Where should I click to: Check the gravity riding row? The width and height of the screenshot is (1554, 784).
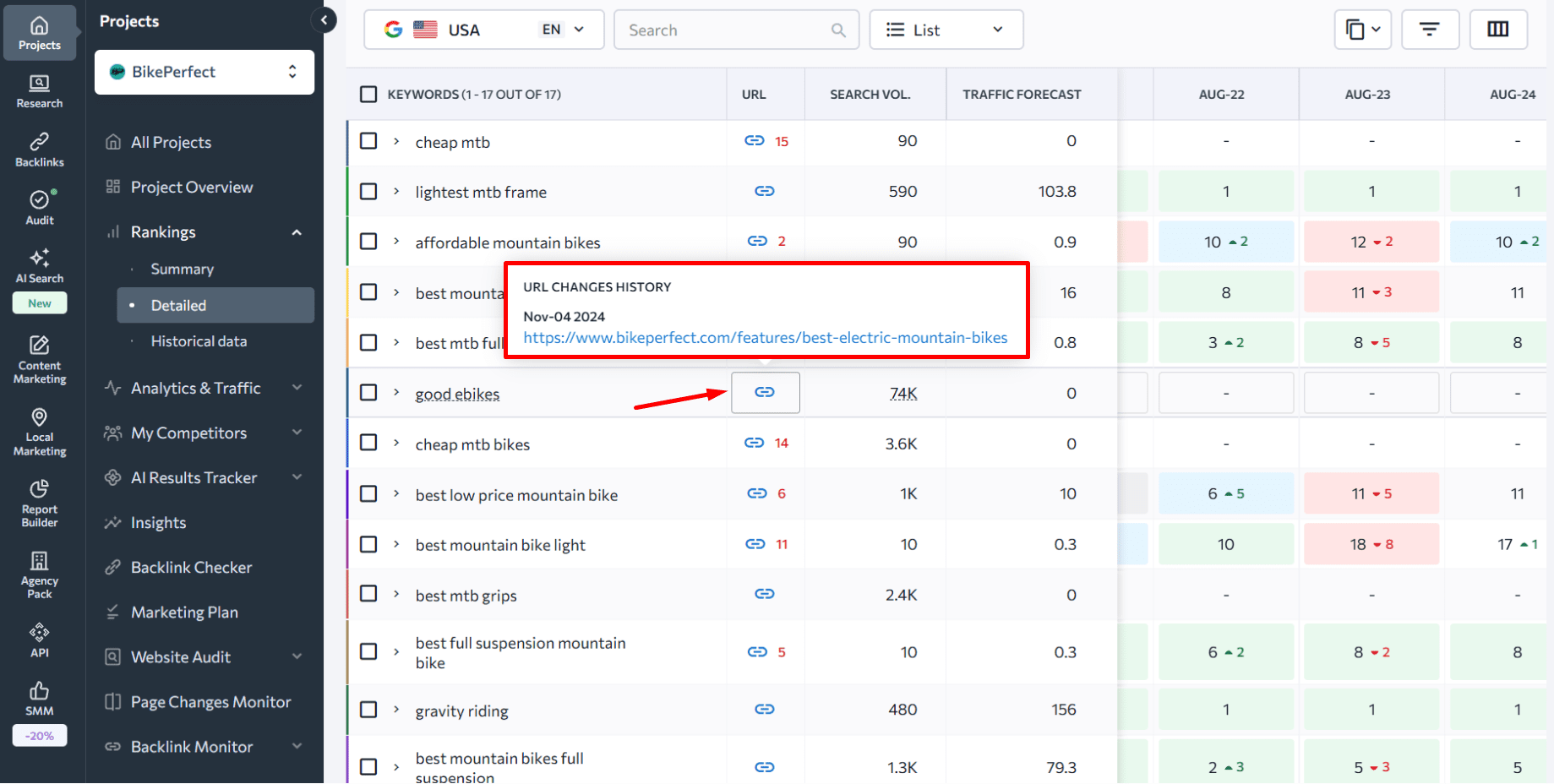[368, 710]
